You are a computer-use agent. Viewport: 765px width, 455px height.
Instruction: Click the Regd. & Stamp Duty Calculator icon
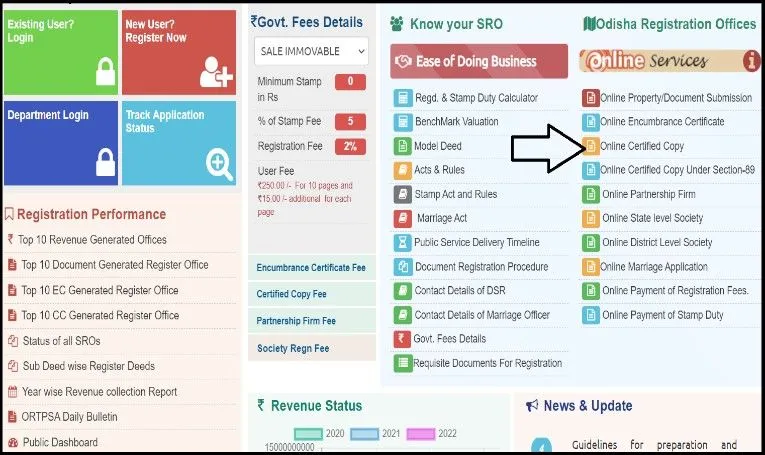pos(403,98)
